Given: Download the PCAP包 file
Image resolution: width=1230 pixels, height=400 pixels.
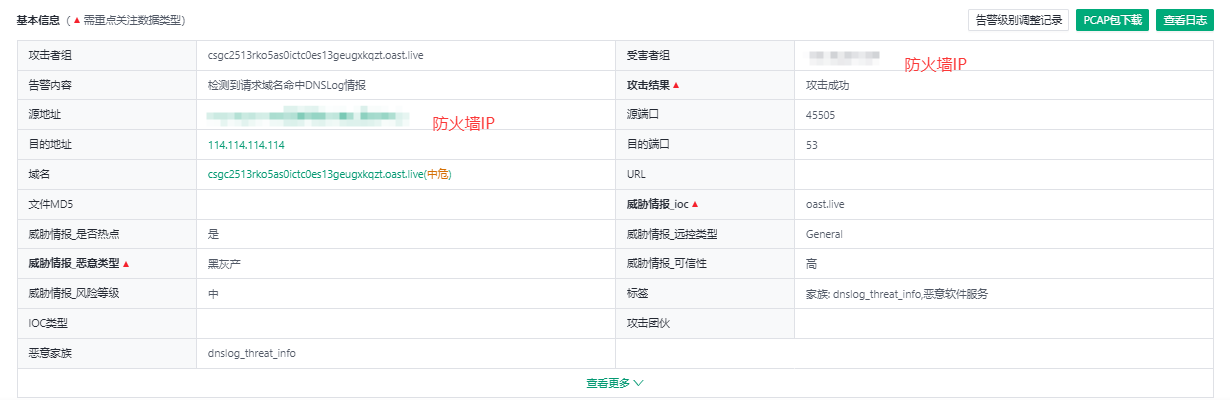Looking at the screenshot, I should [1113, 20].
